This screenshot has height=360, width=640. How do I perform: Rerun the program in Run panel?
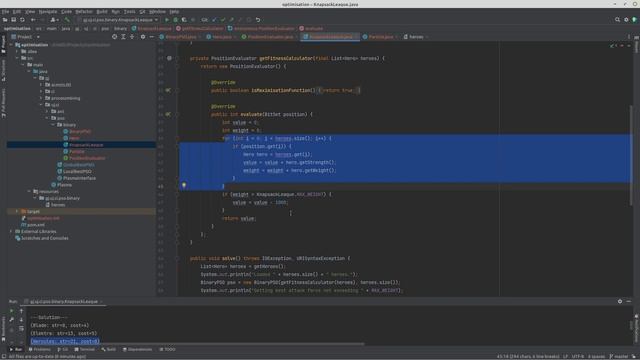11,311
